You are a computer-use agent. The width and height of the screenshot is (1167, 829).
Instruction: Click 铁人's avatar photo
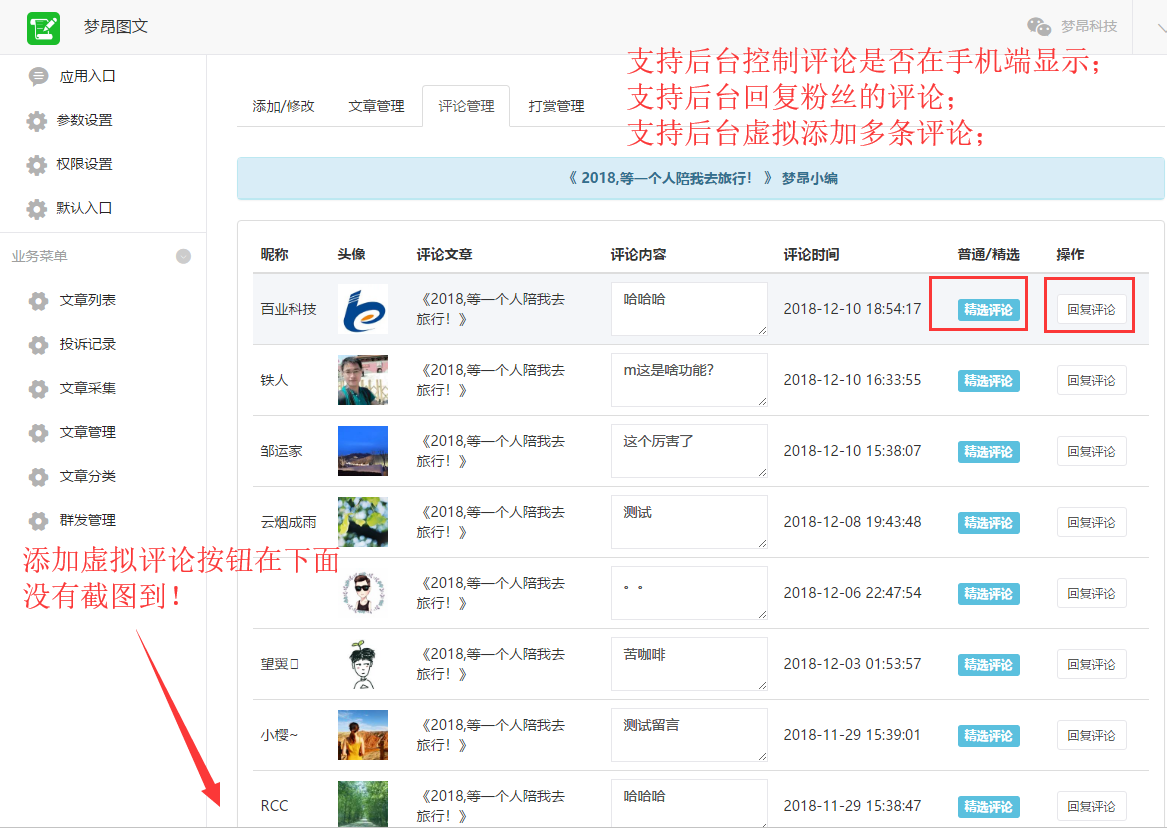tap(362, 380)
